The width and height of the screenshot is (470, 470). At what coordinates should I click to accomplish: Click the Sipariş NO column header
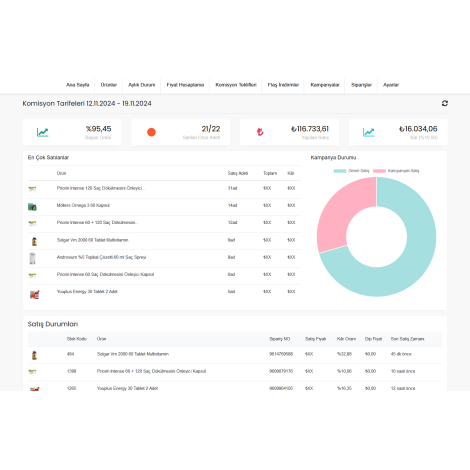click(x=280, y=339)
